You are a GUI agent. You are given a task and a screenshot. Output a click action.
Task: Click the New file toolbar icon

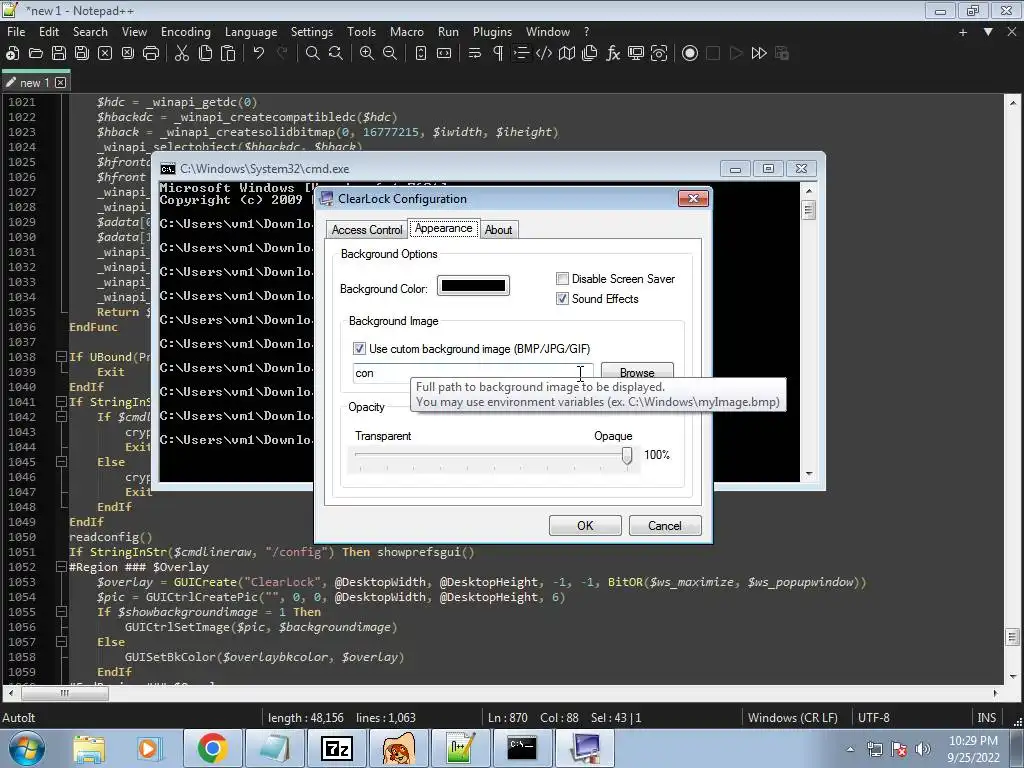coord(12,54)
